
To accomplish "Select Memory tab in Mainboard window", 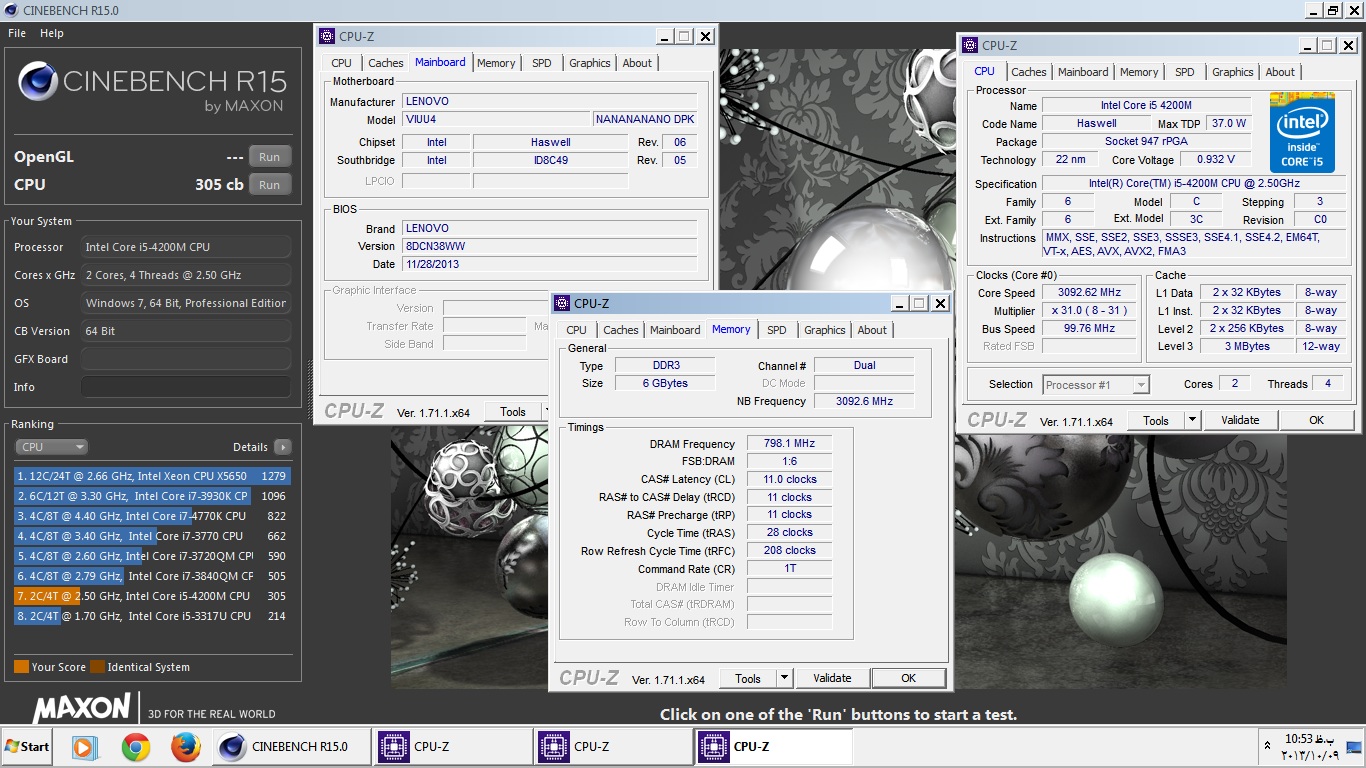I will (496, 63).
